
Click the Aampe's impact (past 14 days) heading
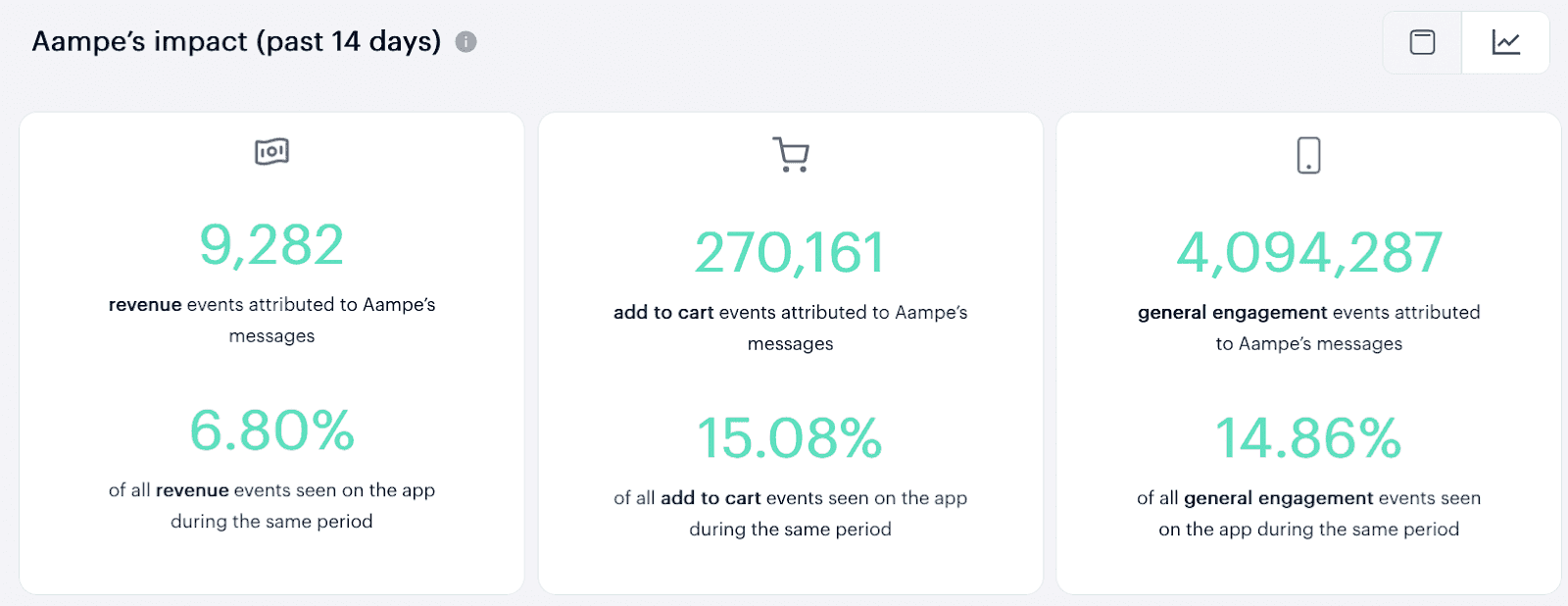pos(236,41)
